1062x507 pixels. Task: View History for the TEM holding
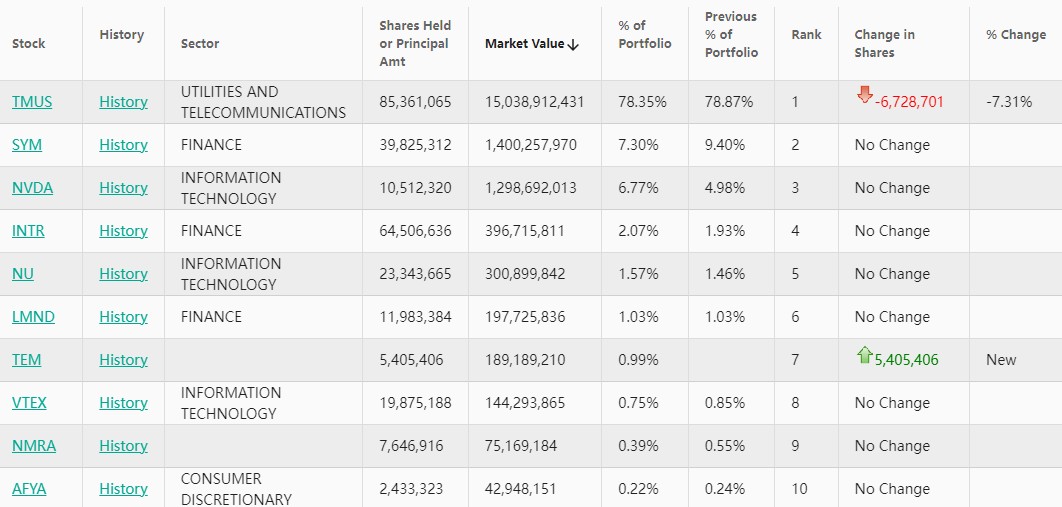pyautogui.click(x=123, y=360)
